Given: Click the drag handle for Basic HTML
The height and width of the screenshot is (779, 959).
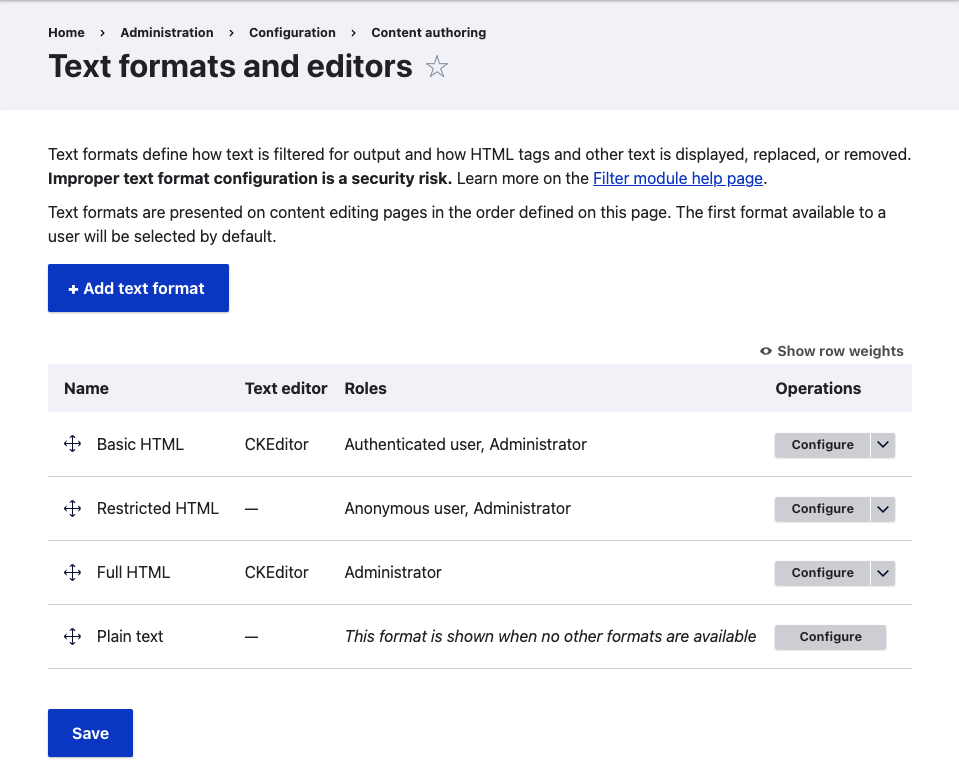Looking at the screenshot, I should coord(72,444).
